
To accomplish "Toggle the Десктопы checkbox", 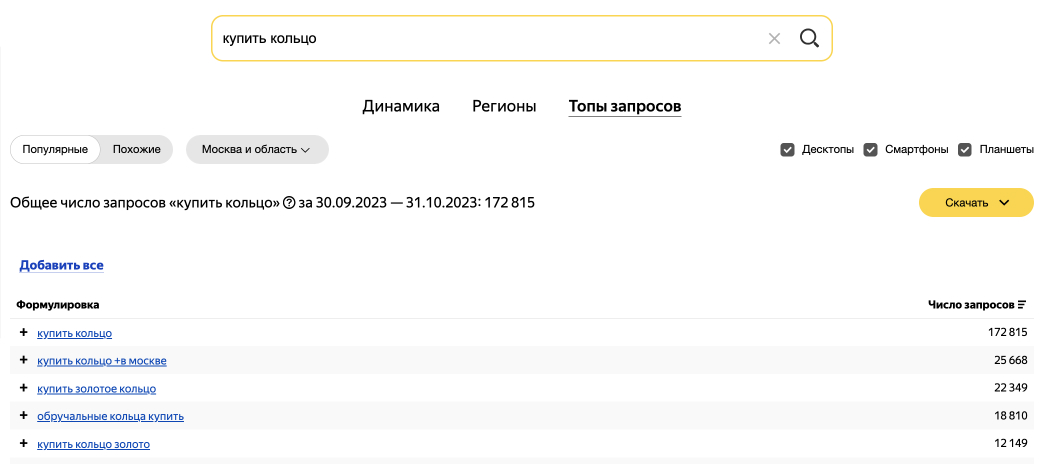I will (788, 150).
